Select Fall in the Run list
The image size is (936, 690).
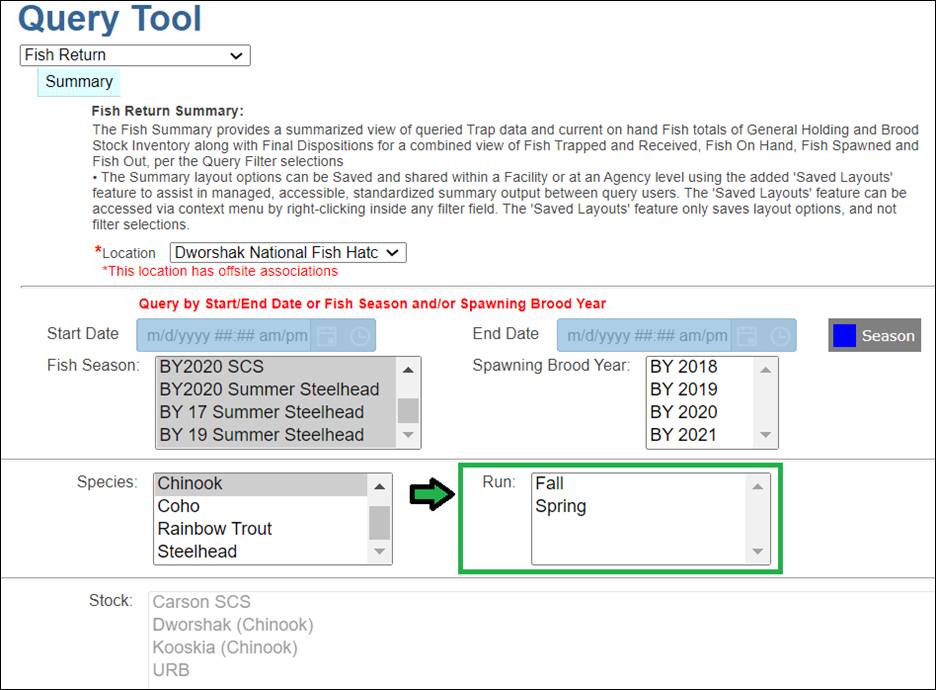pyautogui.click(x=549, y=484)
